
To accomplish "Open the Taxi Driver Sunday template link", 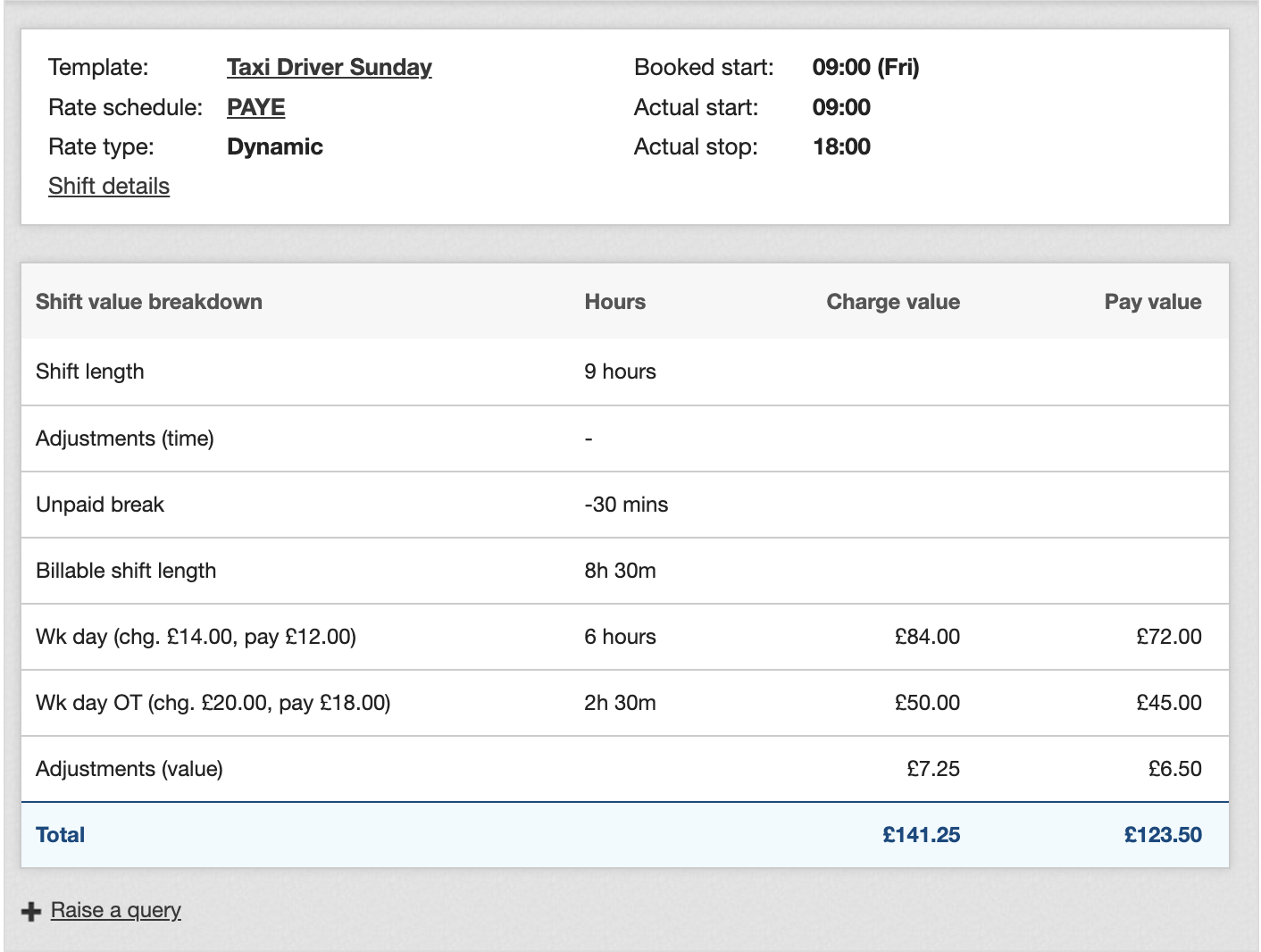I will 329,68.
